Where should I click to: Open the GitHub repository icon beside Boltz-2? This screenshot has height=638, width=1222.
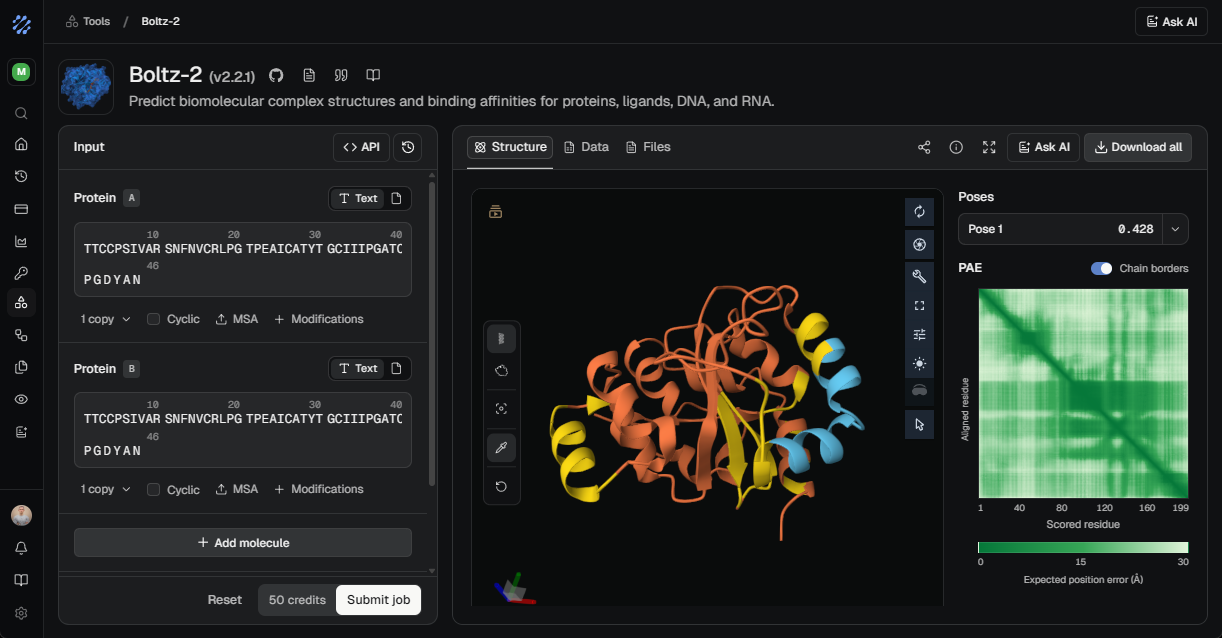point(277,75)
